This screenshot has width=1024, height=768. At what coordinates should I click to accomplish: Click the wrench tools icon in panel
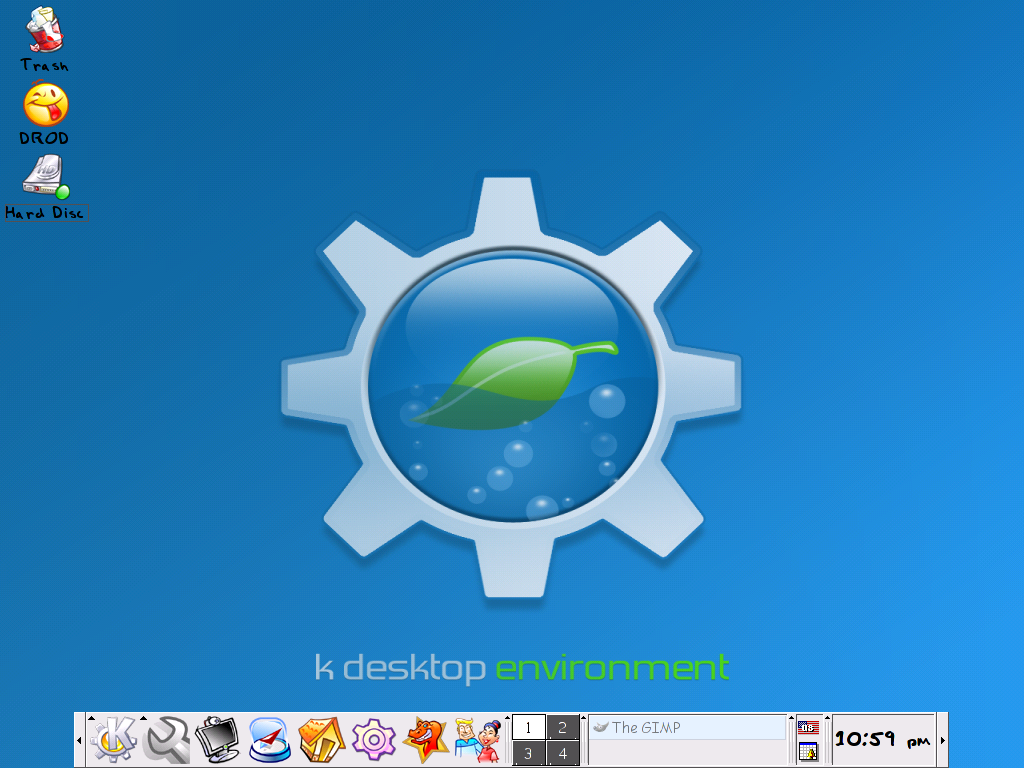[x=167, y=740]
